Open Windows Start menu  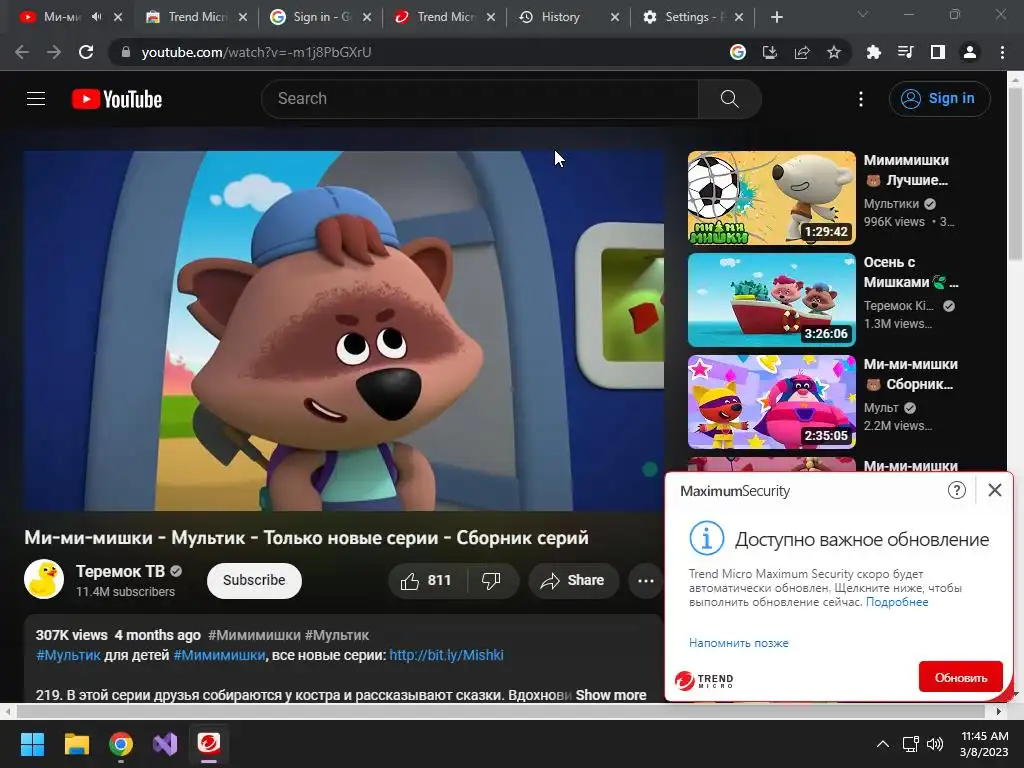pyautogui.click(x=32, y=744)
